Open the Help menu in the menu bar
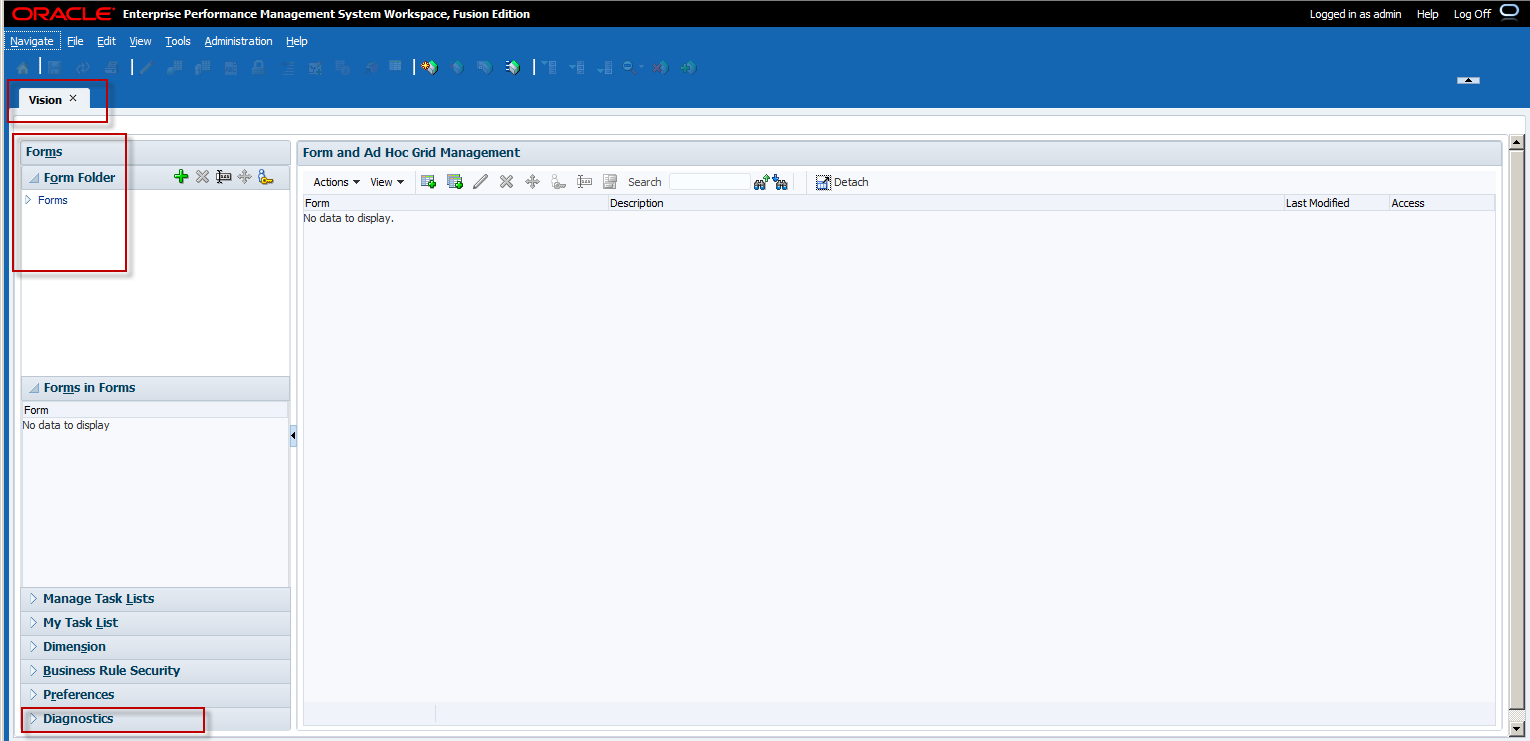 click(x=297, y=41)
